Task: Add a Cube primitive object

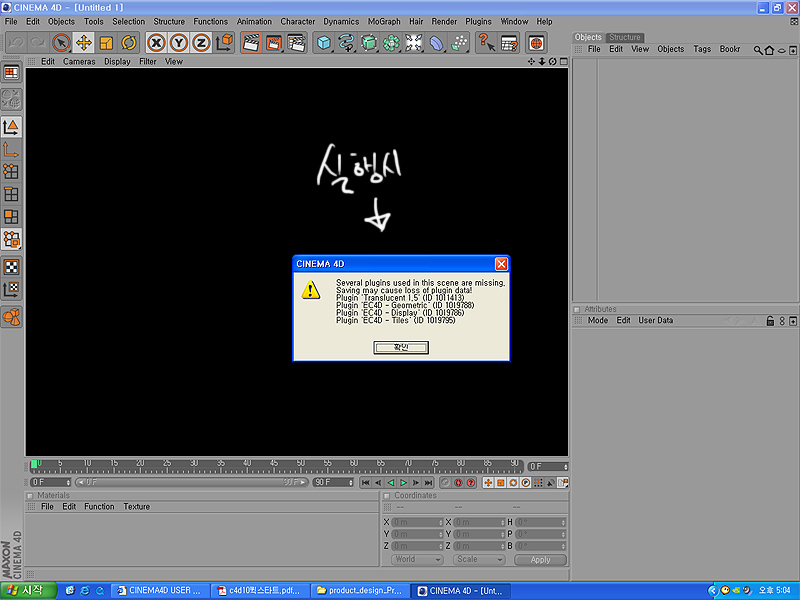Action: pyautogui.click(x=324, y=43)
